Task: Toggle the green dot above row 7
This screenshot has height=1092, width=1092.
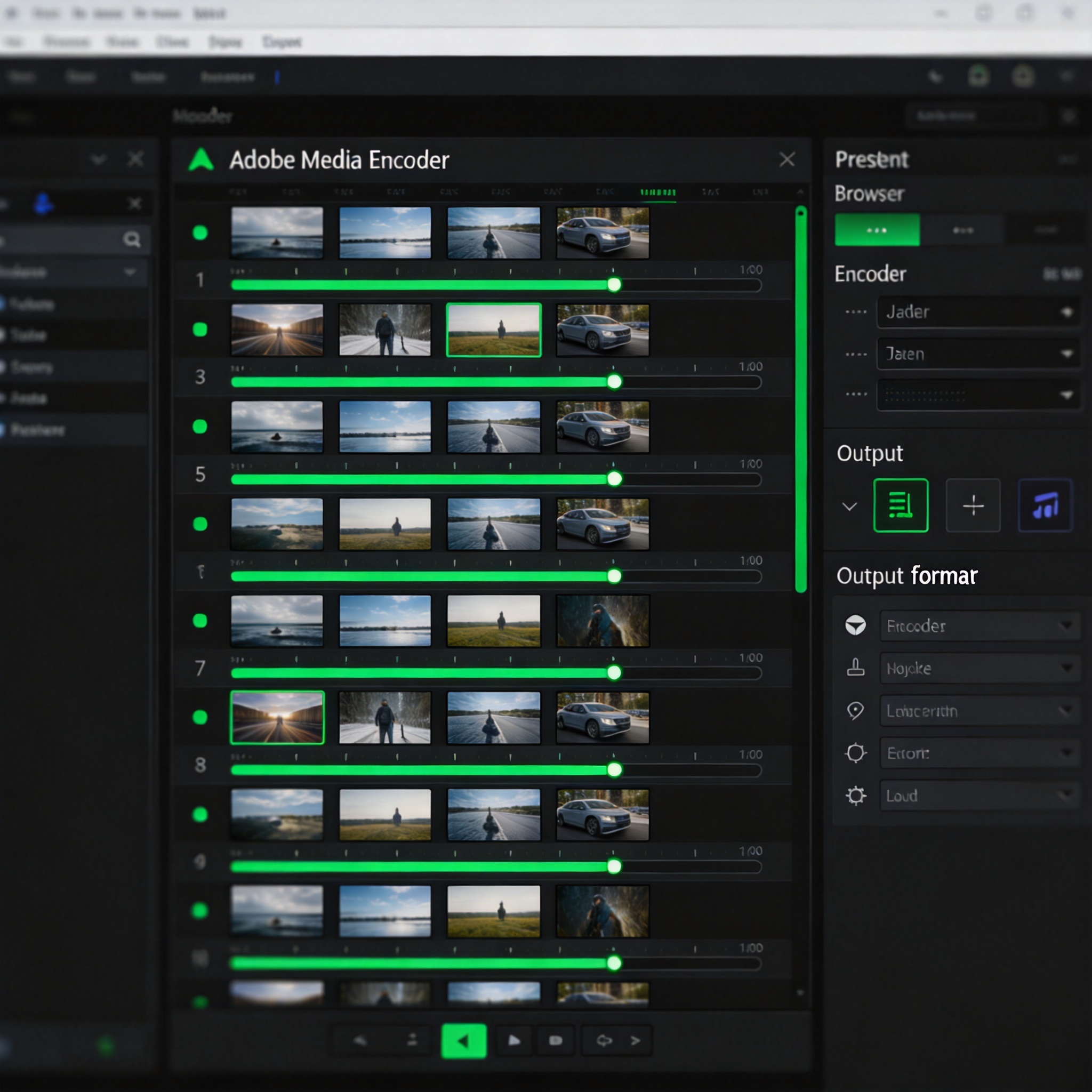Action: click(199, 621)
